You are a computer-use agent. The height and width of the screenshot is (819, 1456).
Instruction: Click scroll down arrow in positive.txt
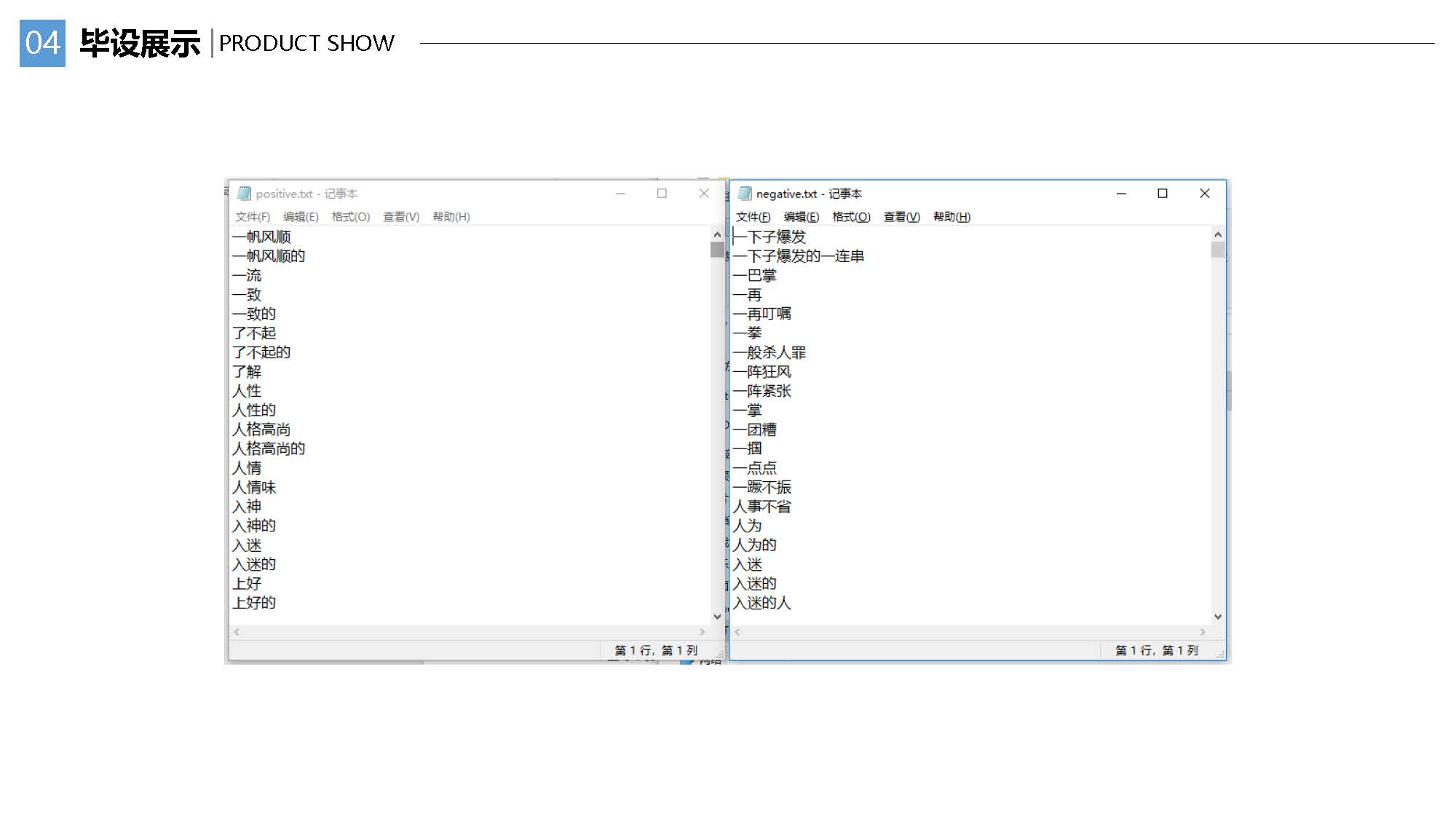pos(717,616)
